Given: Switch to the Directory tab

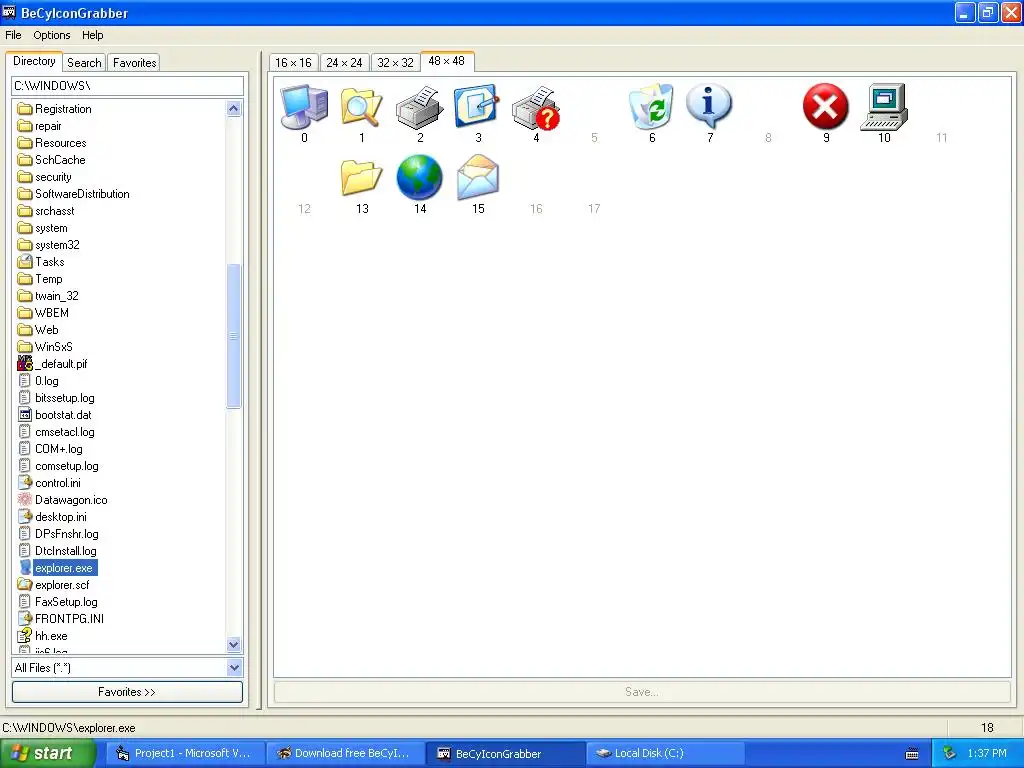Looking at the screenshot, I should (x=34, y=61).
